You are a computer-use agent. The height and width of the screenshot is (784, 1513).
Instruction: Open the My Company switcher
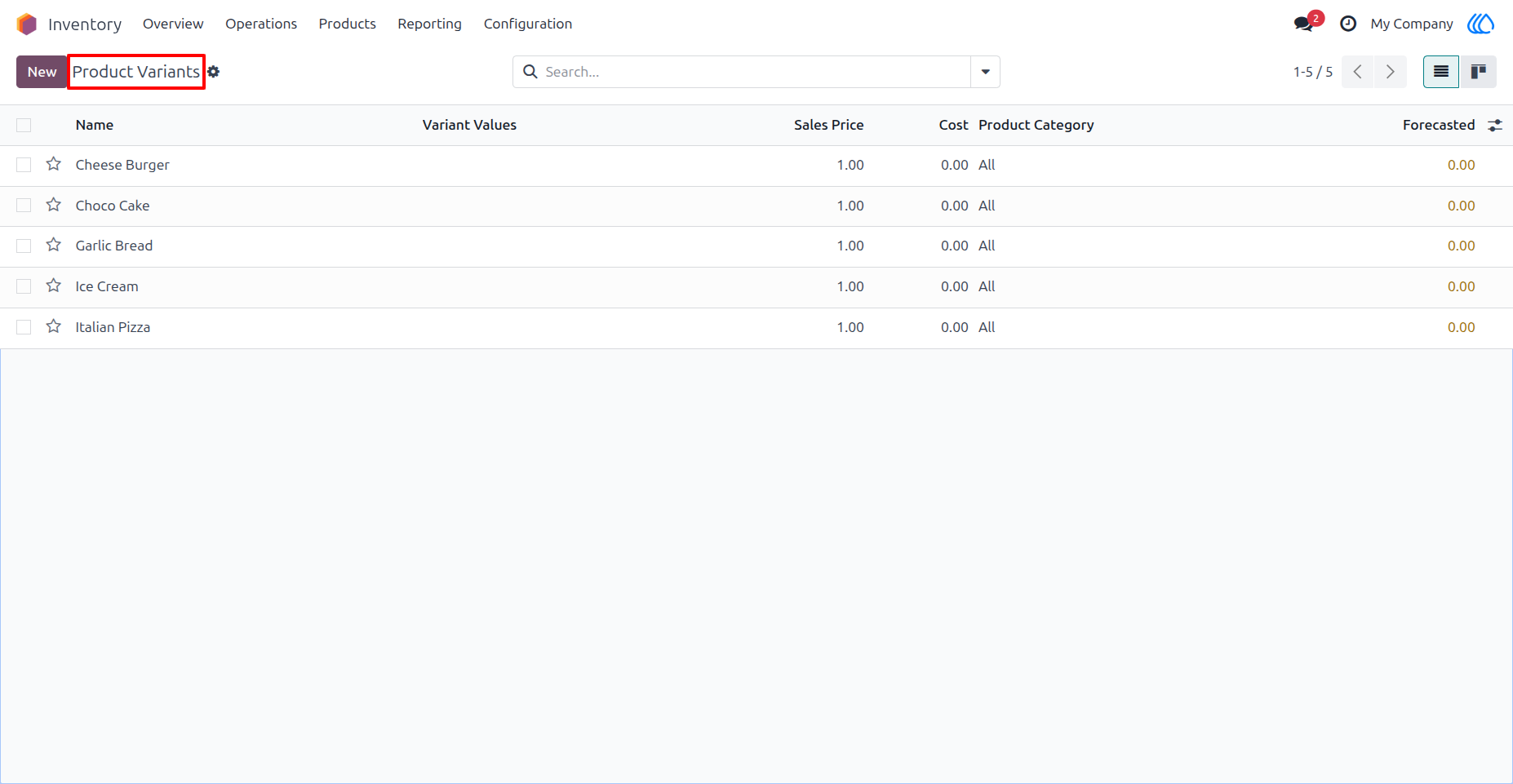coord(1412,24)
